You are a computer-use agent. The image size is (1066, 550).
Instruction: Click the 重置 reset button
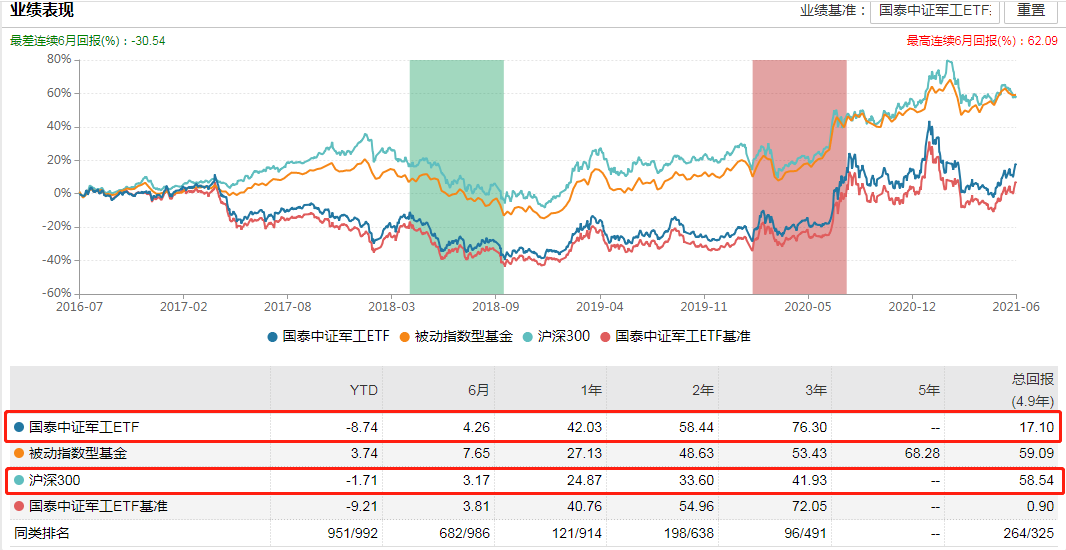tap(1030, 11)
